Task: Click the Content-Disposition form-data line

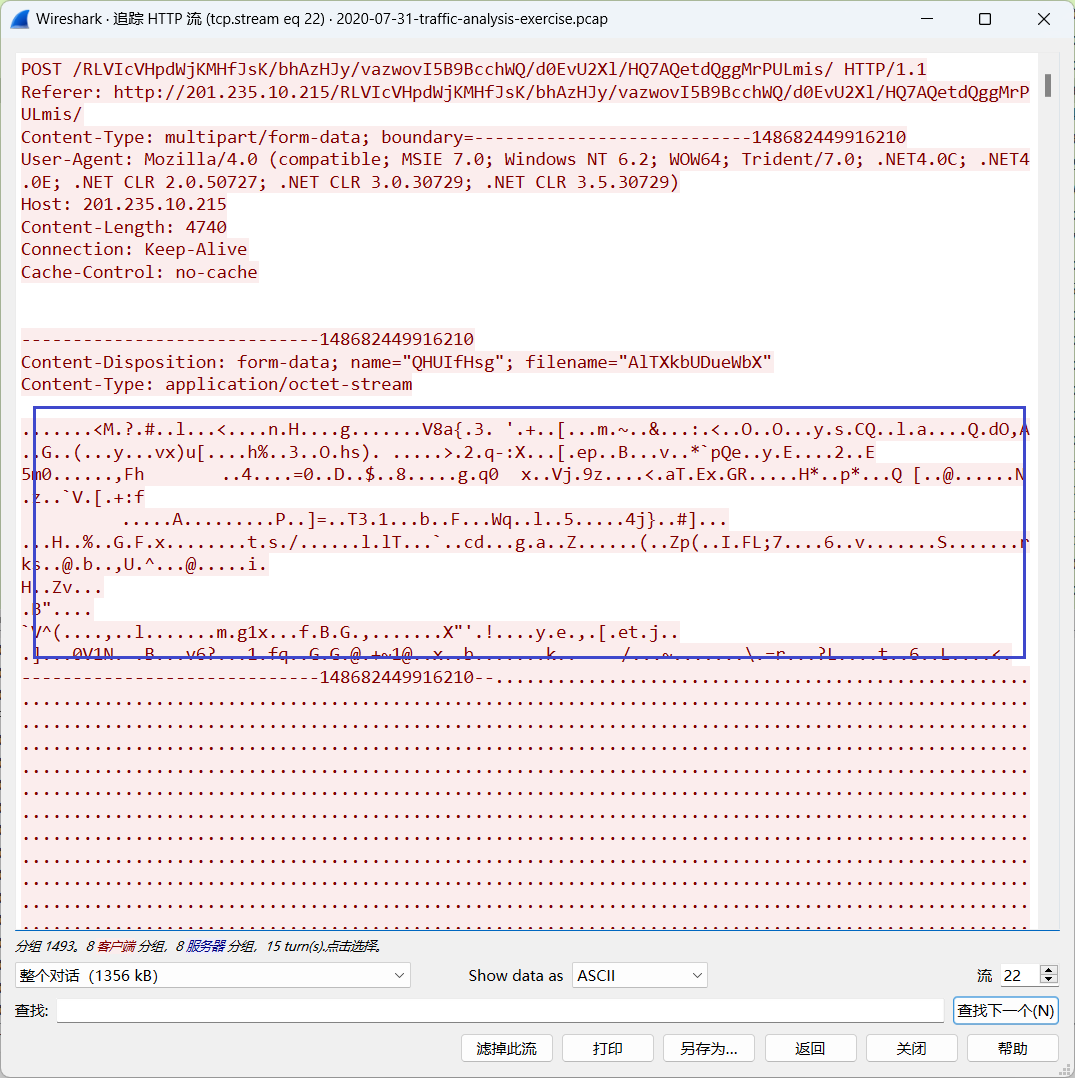Action: coord(396,362)
